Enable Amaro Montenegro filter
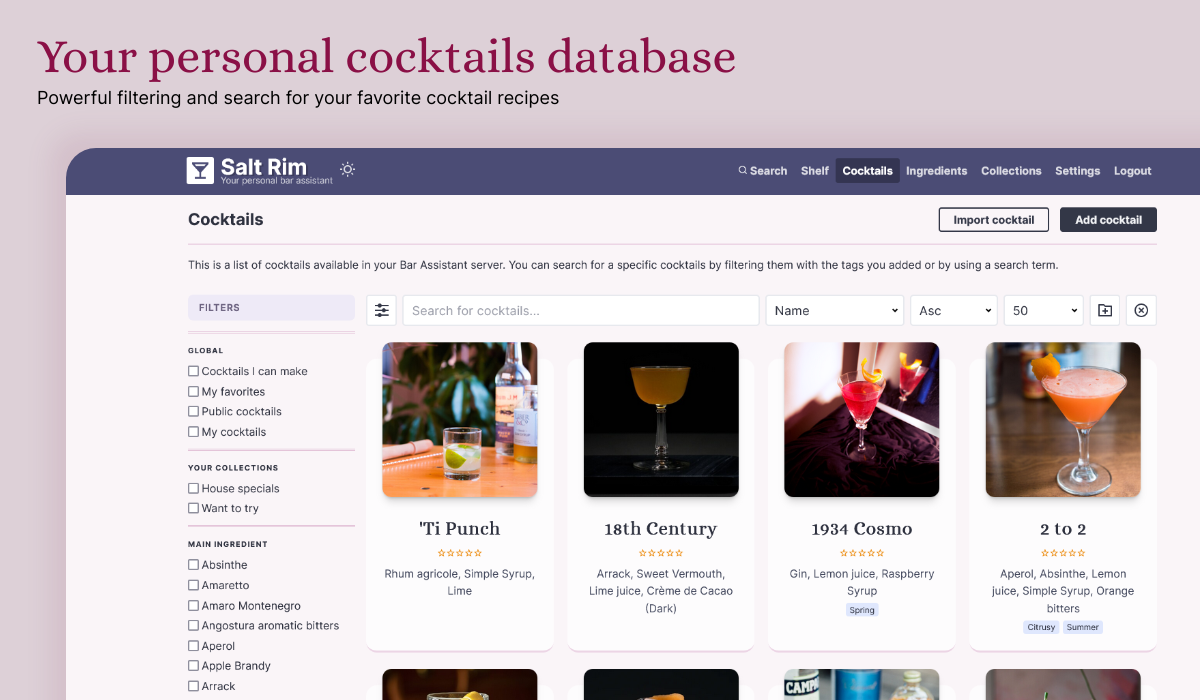The width and height of the screenshot is (1200, 700). coord(194,606)
